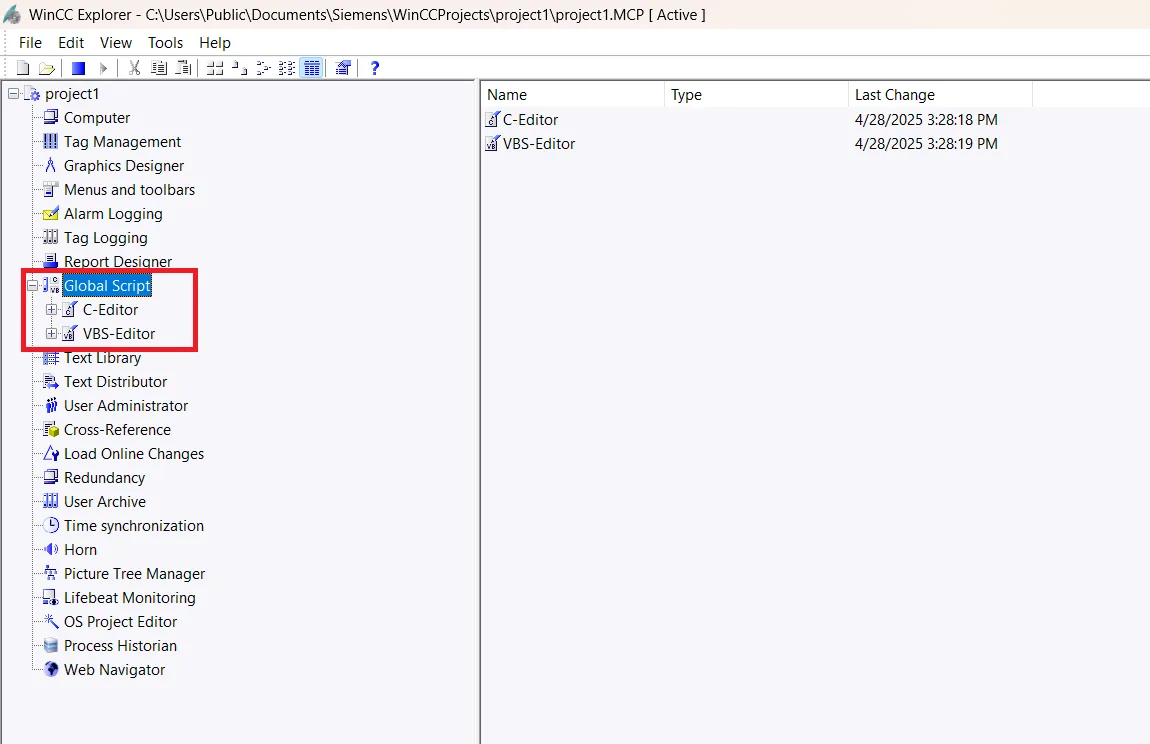This screenshot has width=1150, height=744.
Task: Click the VBS-Editor icon in the right pane
Action: point(493,144)
